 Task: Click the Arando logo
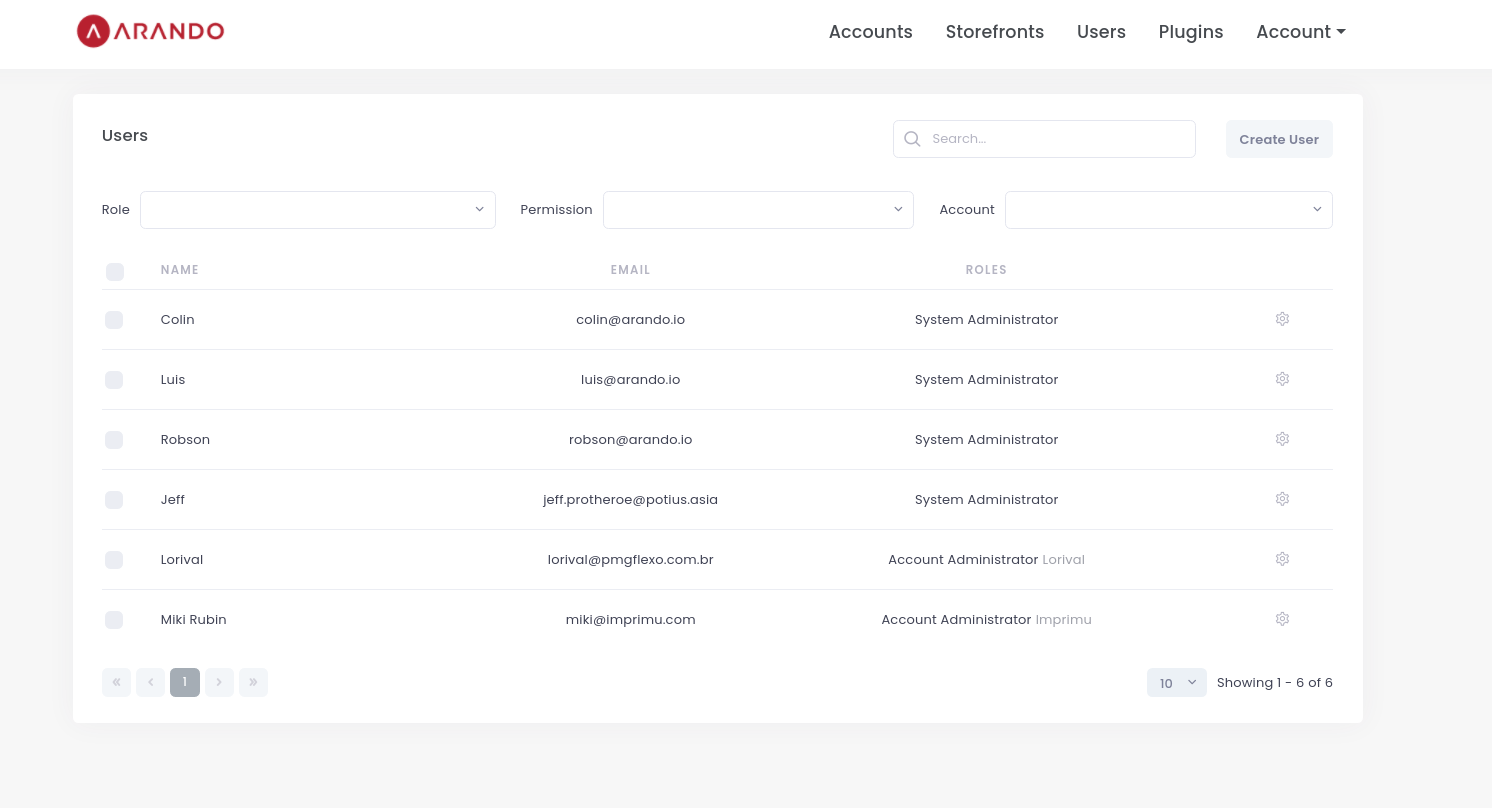tap(150, 31)
